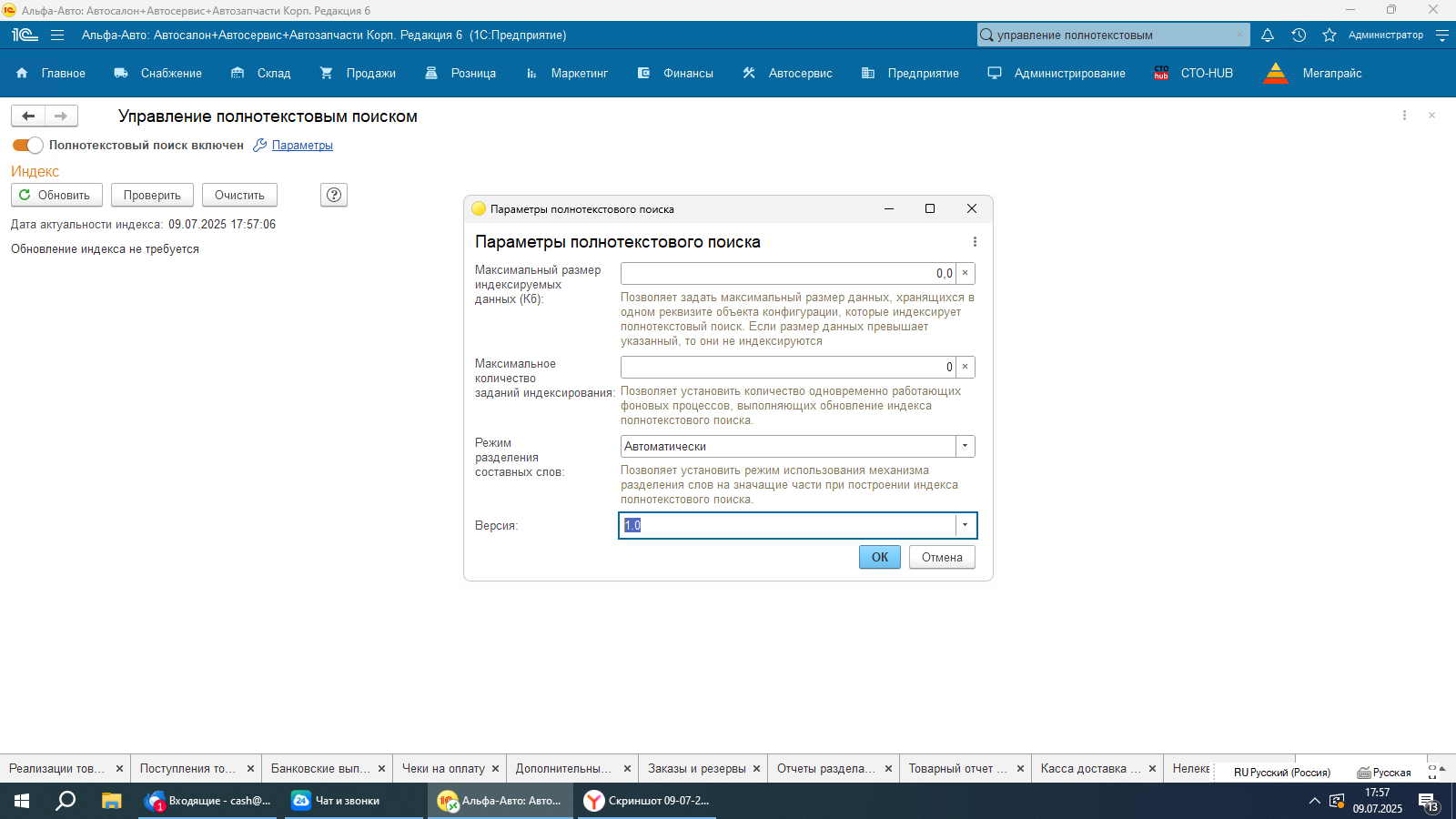
Task: Open favorites star icon
Action: click(1330, 35)
